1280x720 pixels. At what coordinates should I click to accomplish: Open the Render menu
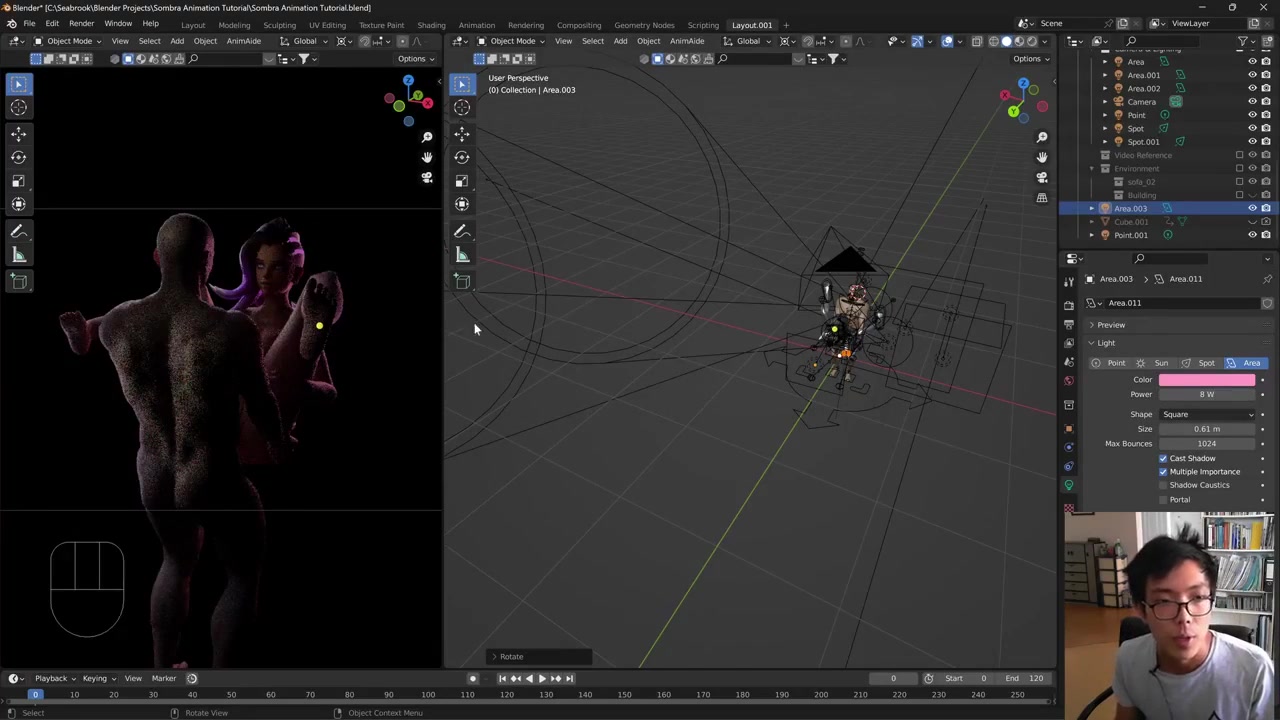81,23
